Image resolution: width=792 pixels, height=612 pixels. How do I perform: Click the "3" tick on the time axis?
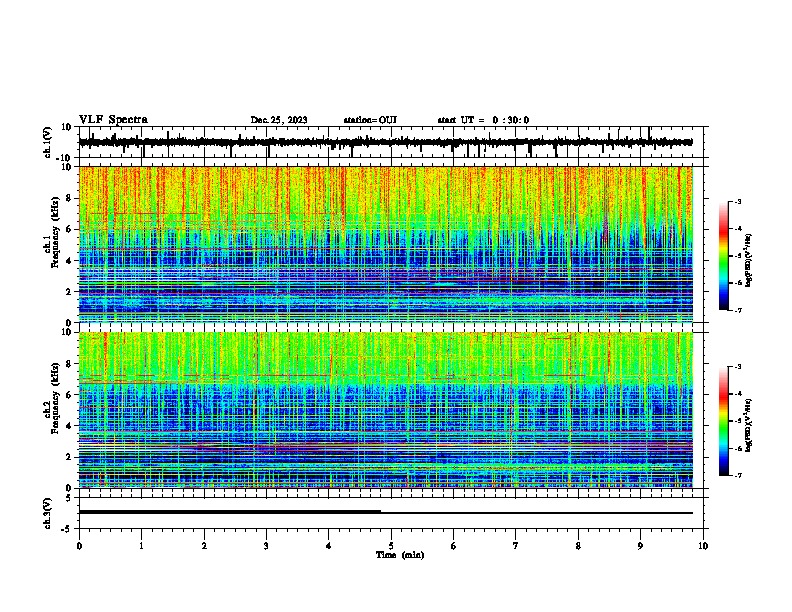pos(266,546)
